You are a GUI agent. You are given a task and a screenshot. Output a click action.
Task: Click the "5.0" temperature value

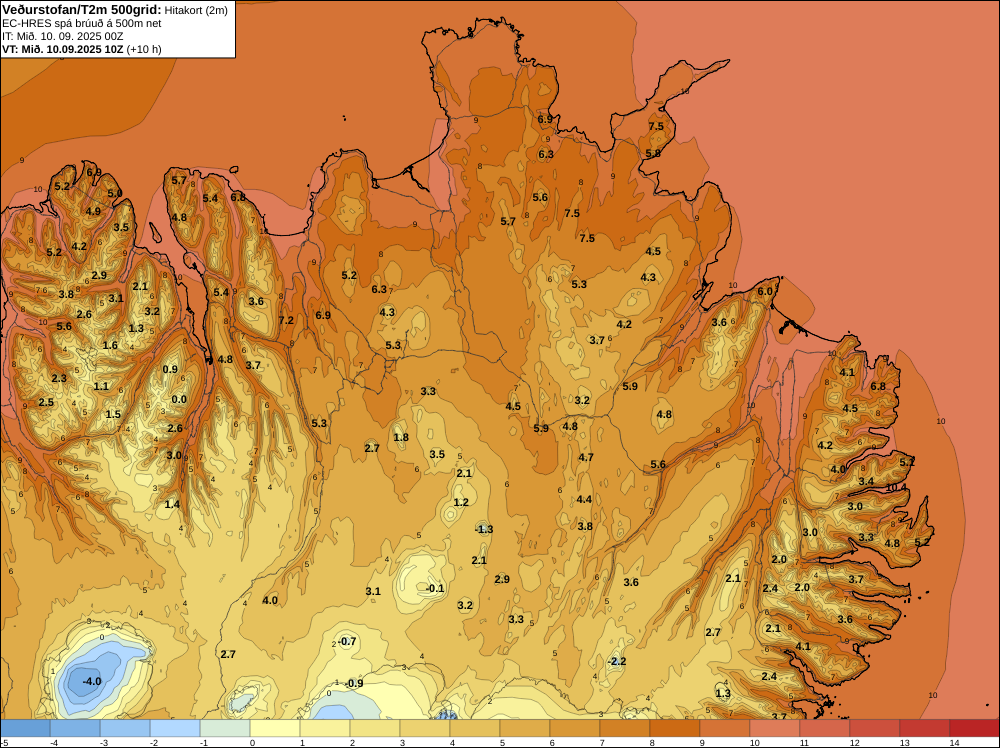point(114,193)
